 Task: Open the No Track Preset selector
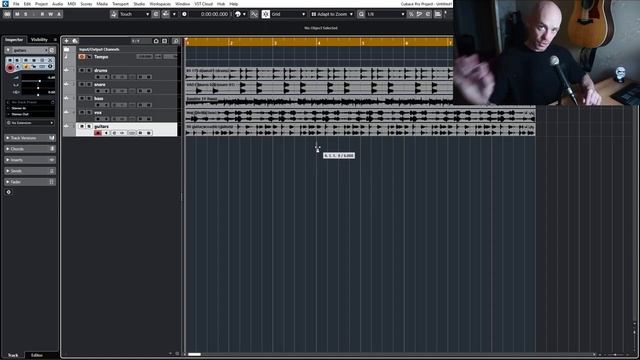(x=30, y=102)
